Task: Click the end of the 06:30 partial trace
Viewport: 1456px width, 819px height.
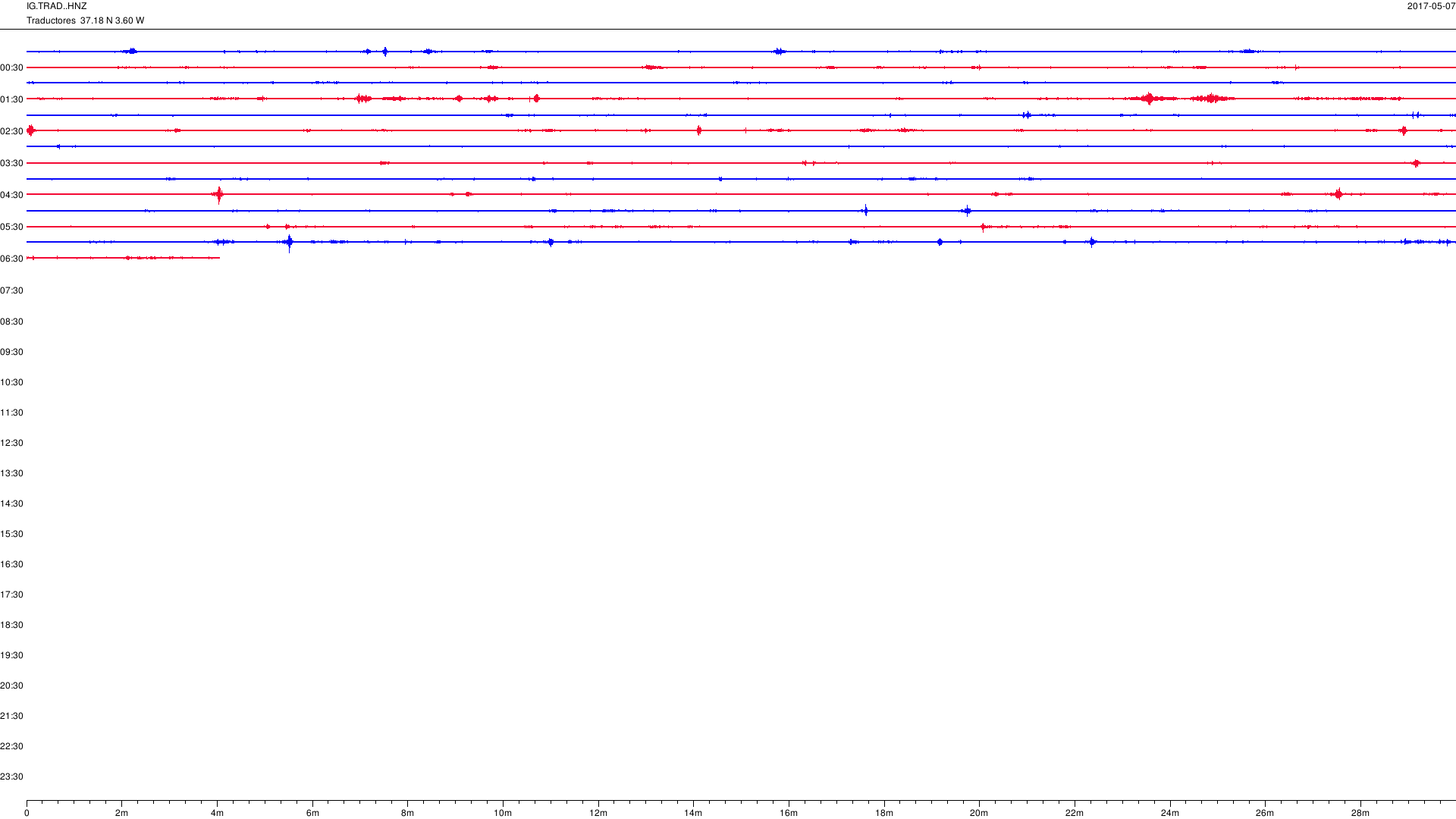Action: click(219, 258)
